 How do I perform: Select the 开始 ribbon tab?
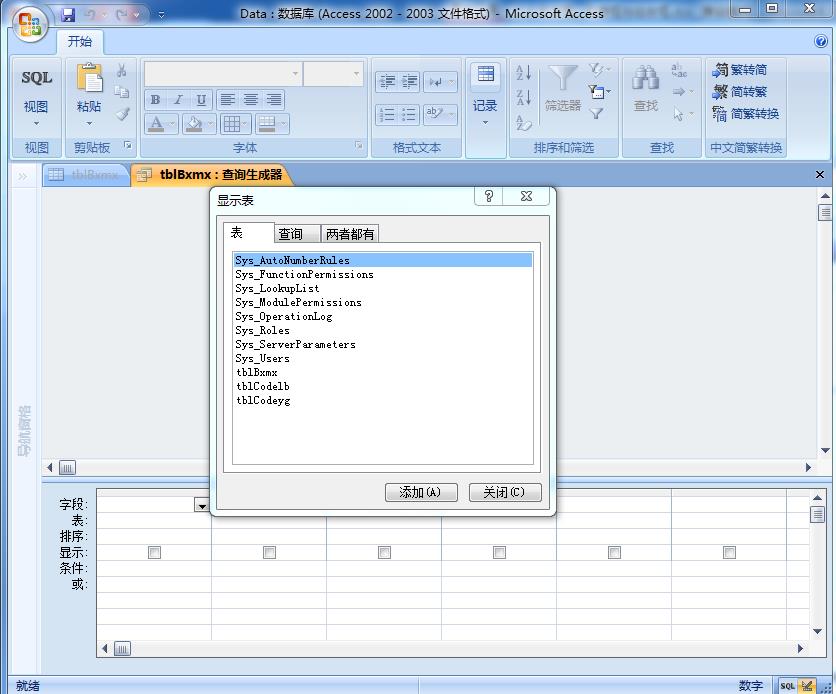pyautogui.click(x=80, y=42)
